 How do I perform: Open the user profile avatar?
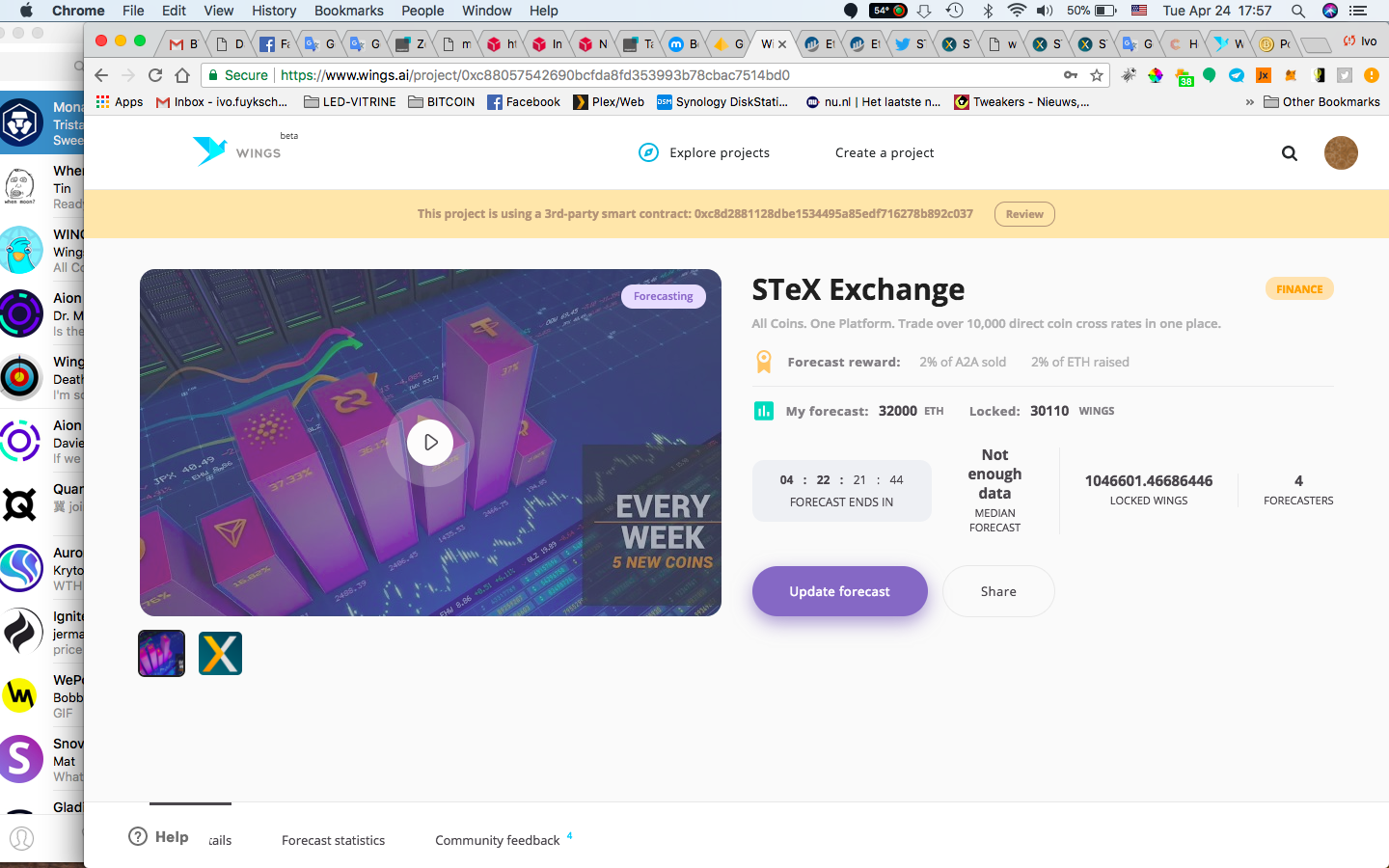coord(1341,152)
